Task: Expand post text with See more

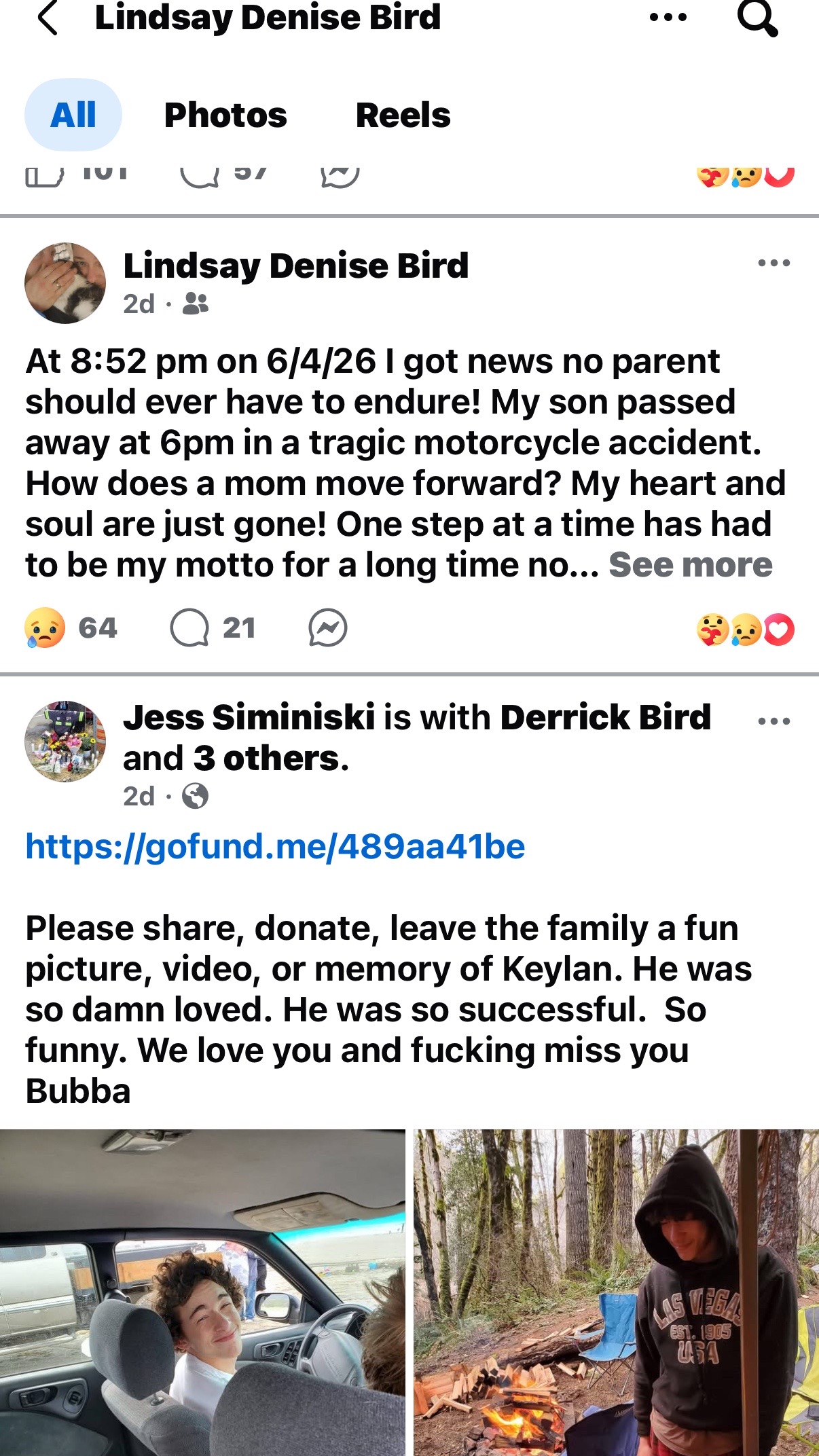Action: (x=690, y=565)
